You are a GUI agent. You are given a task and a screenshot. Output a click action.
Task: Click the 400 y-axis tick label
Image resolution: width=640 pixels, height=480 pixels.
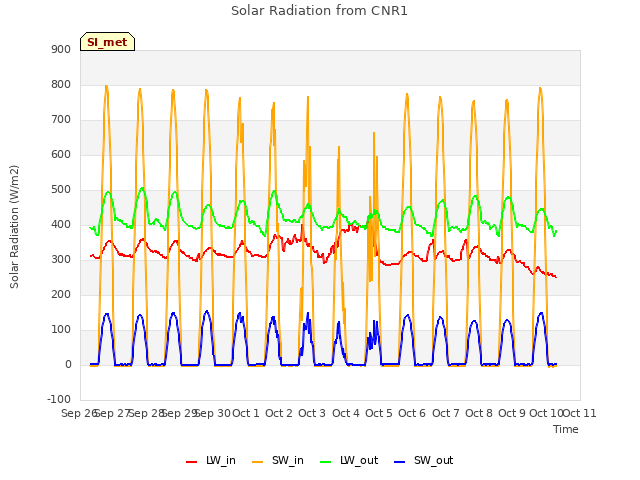point(61,224)
